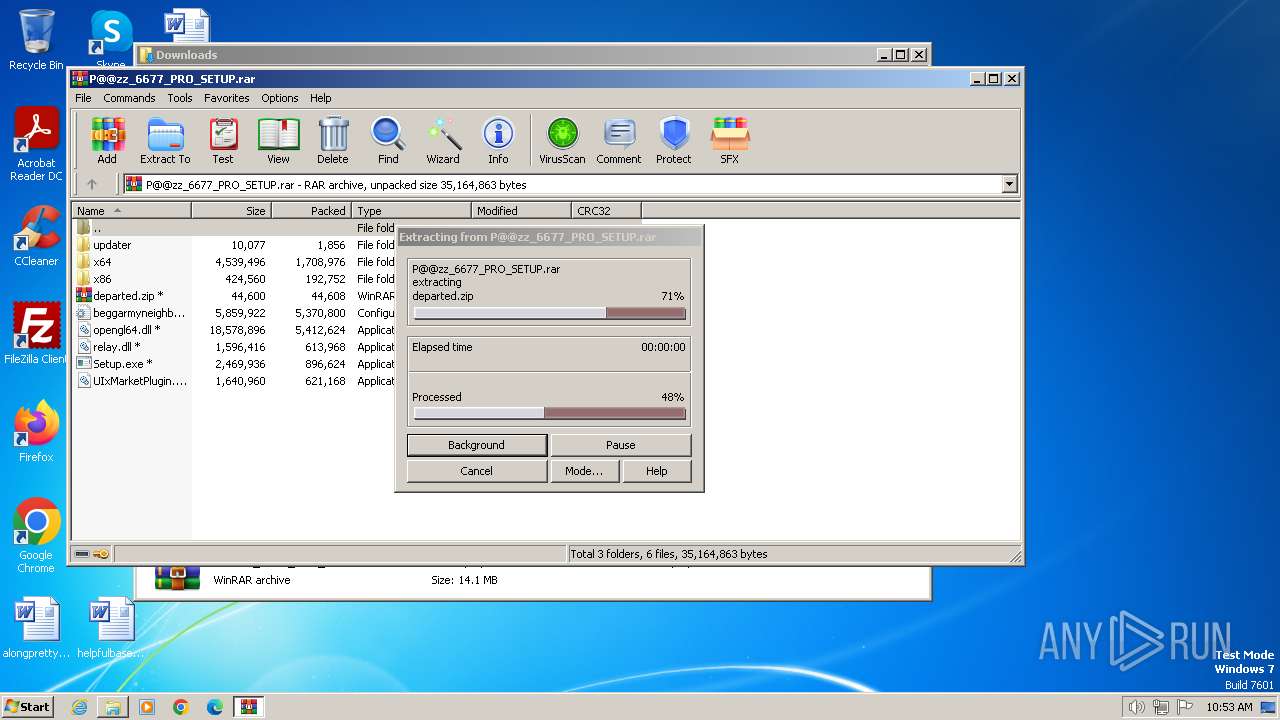This screenshot has height=720, width=1280.
Task: Select the beggarmyneighb... config file row
Action: pos(235,313)
